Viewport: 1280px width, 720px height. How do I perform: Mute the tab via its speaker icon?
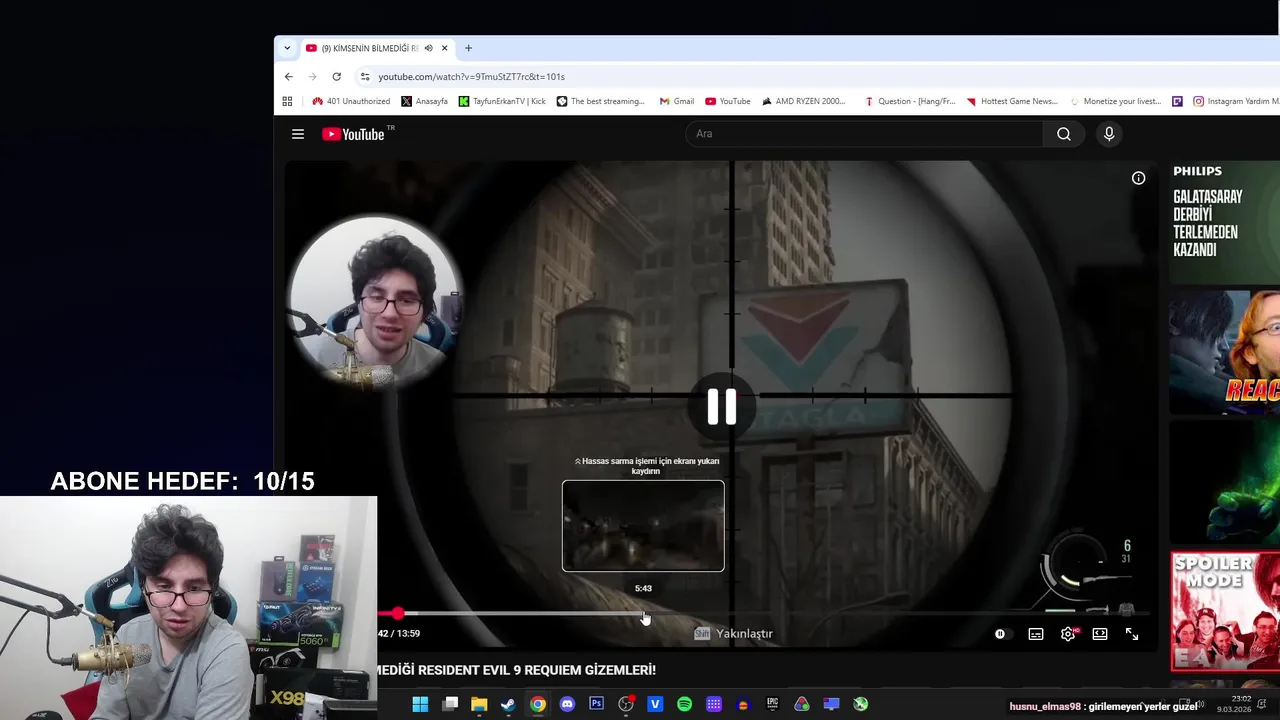428,48
